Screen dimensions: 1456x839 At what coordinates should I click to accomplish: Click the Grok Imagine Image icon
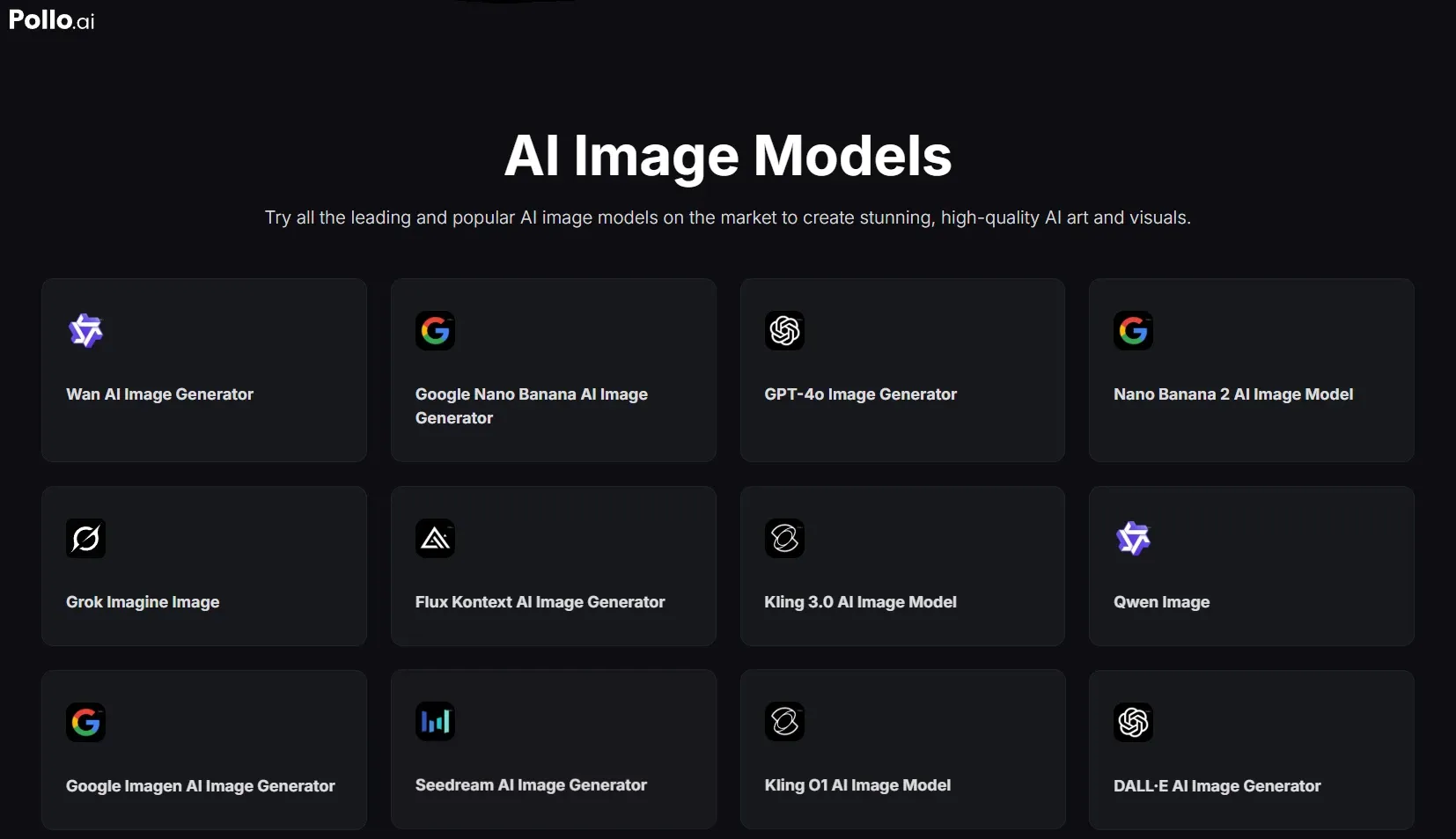click(85, 539)
